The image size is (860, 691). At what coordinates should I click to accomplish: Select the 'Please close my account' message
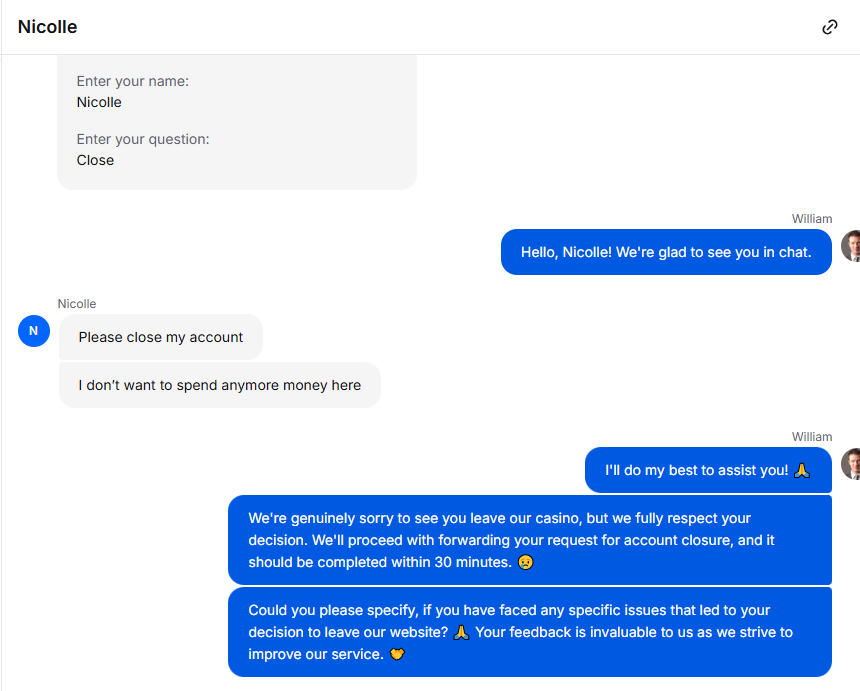161,337
